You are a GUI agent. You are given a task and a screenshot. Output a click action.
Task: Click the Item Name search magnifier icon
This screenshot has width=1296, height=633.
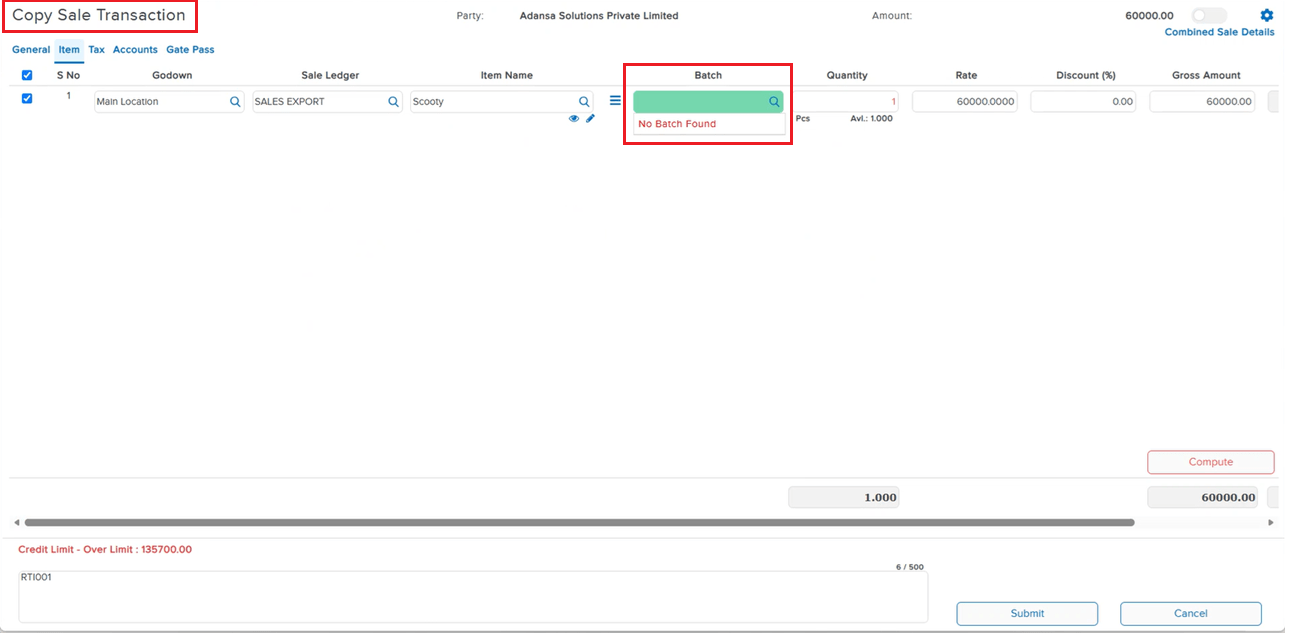[x=584, y=101]
